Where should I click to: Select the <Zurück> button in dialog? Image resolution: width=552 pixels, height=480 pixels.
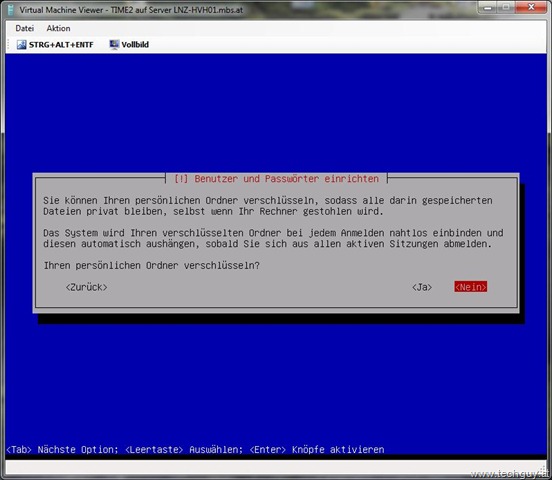[86, 287]
